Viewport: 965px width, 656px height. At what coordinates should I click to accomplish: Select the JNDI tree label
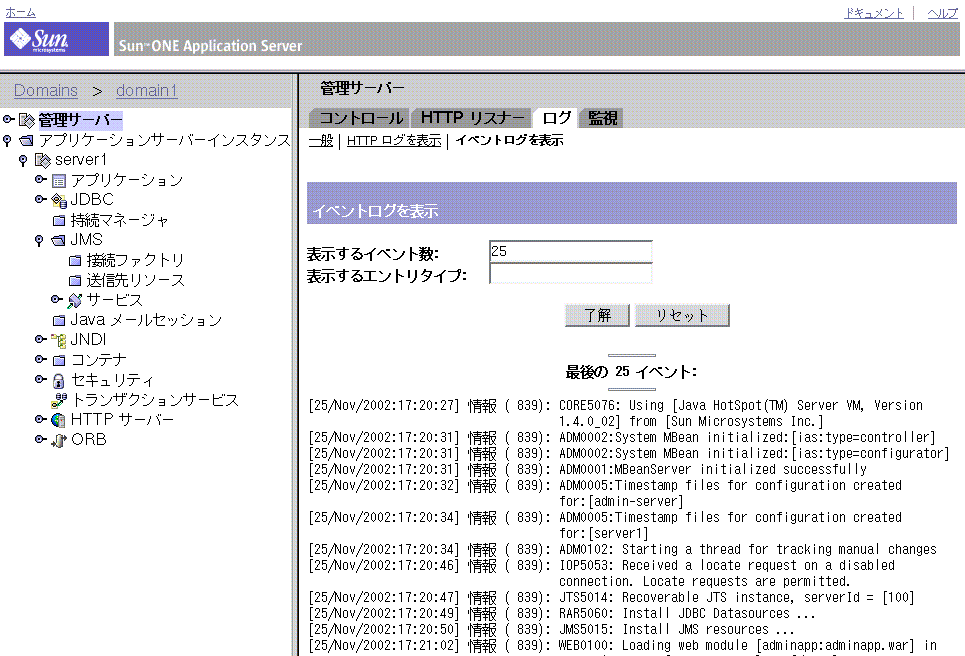click(x=88, y=340)
